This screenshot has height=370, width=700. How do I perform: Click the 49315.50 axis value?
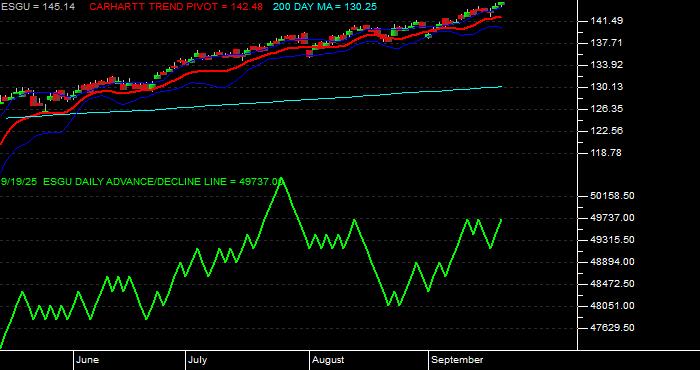(611, 240)
